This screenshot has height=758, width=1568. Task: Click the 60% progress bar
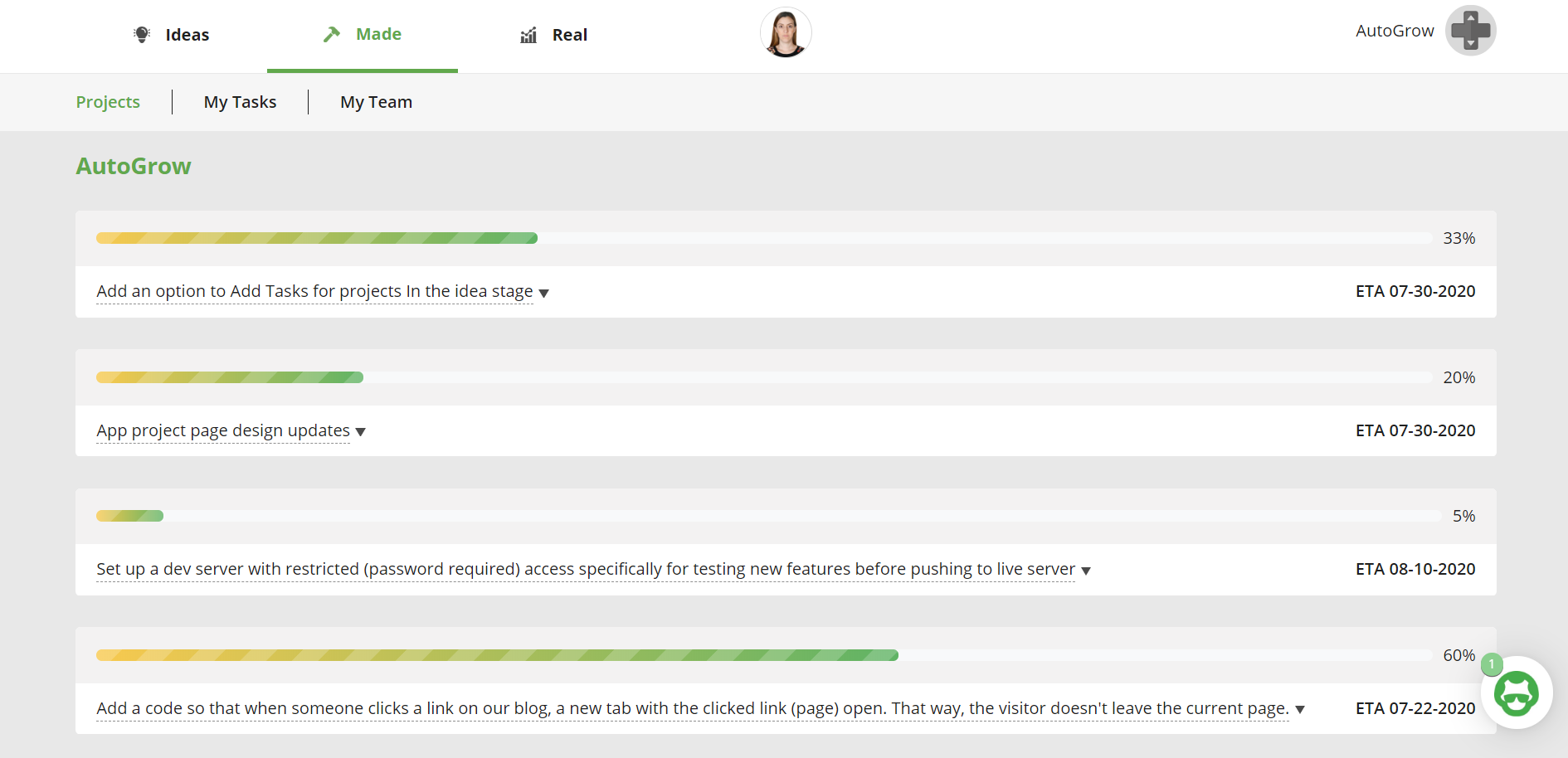point(763,655)
